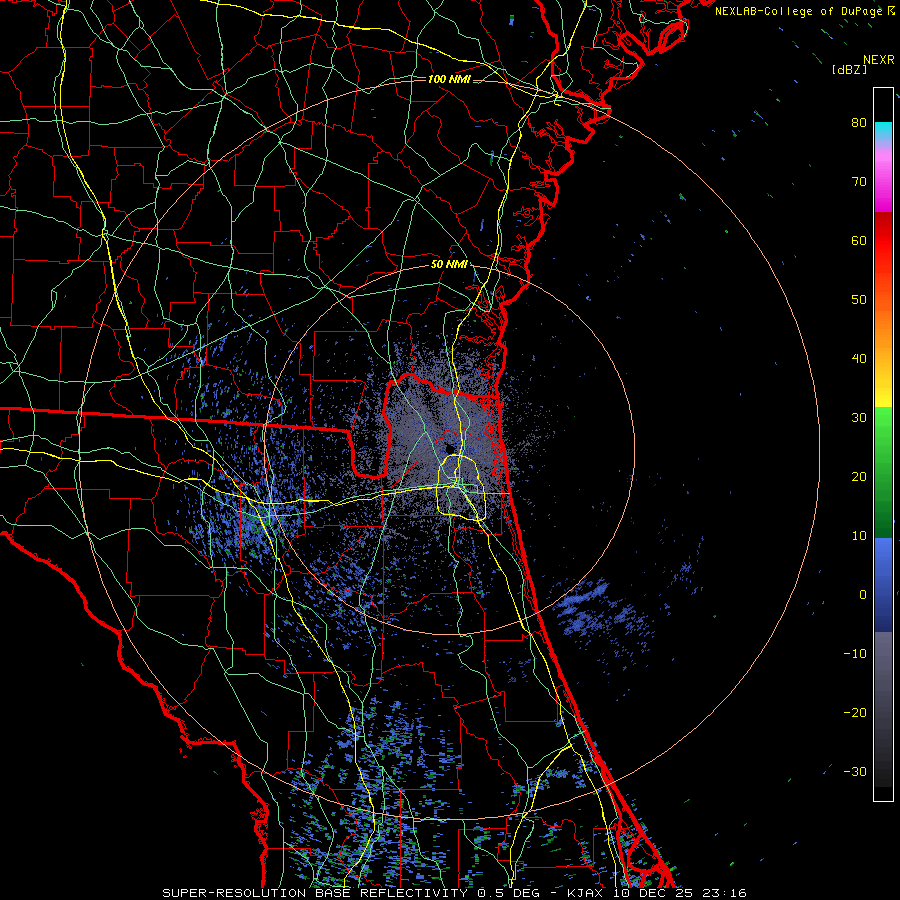Image resolution: width=900 pixels, height=900 pixels.
Task: Click the '100 NMI' range ring label
Action: tap(449, 79)
